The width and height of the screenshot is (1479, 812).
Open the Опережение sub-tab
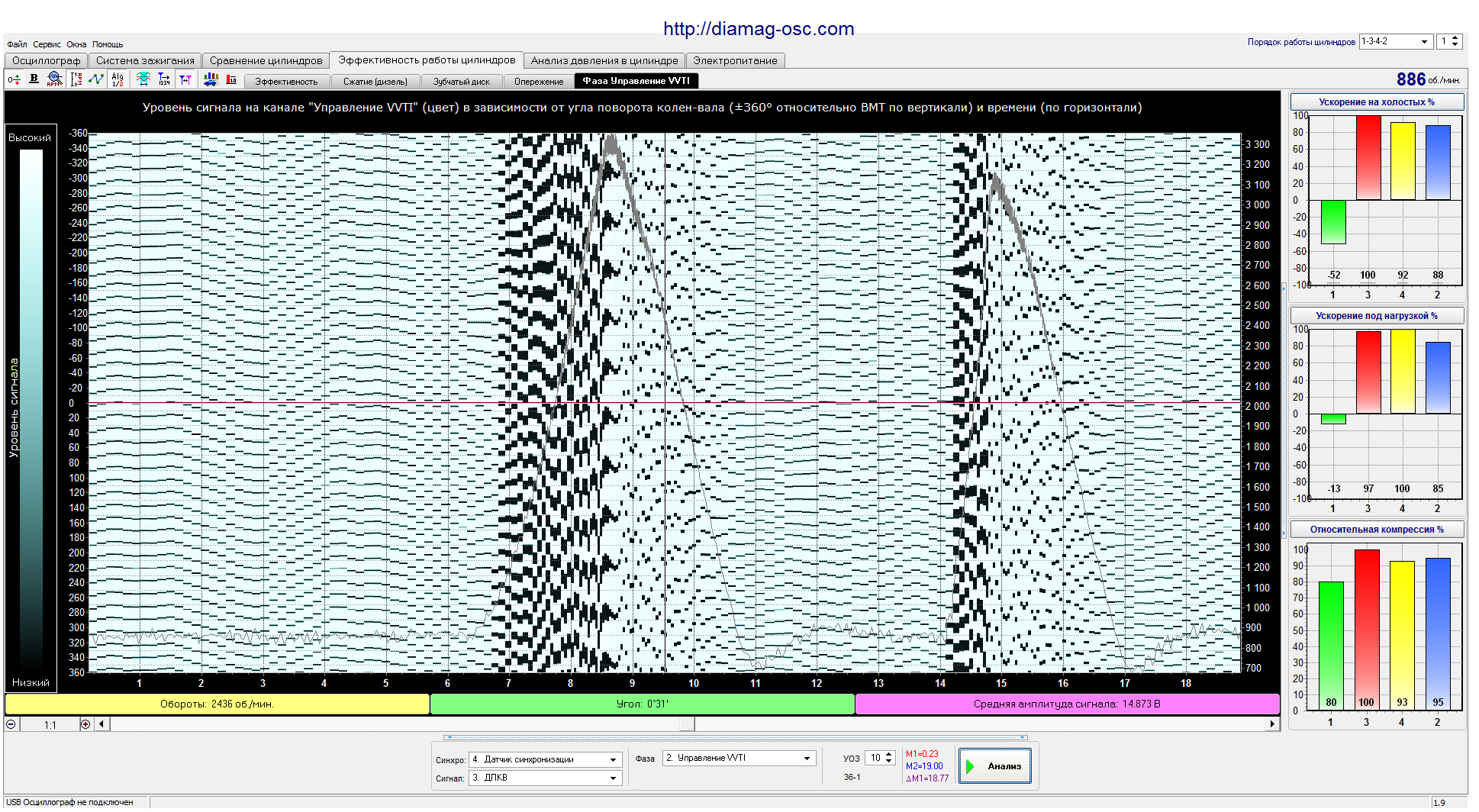click(539, 82)
